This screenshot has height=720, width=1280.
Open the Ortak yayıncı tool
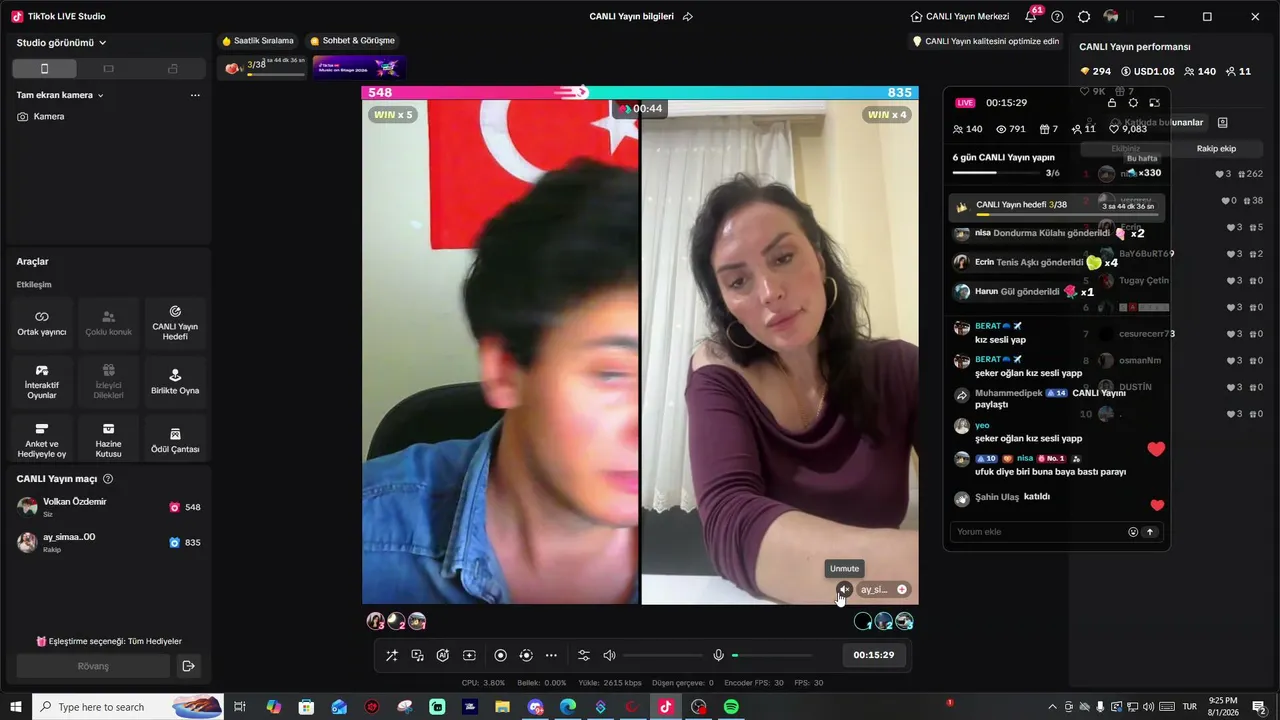[42, 322]
